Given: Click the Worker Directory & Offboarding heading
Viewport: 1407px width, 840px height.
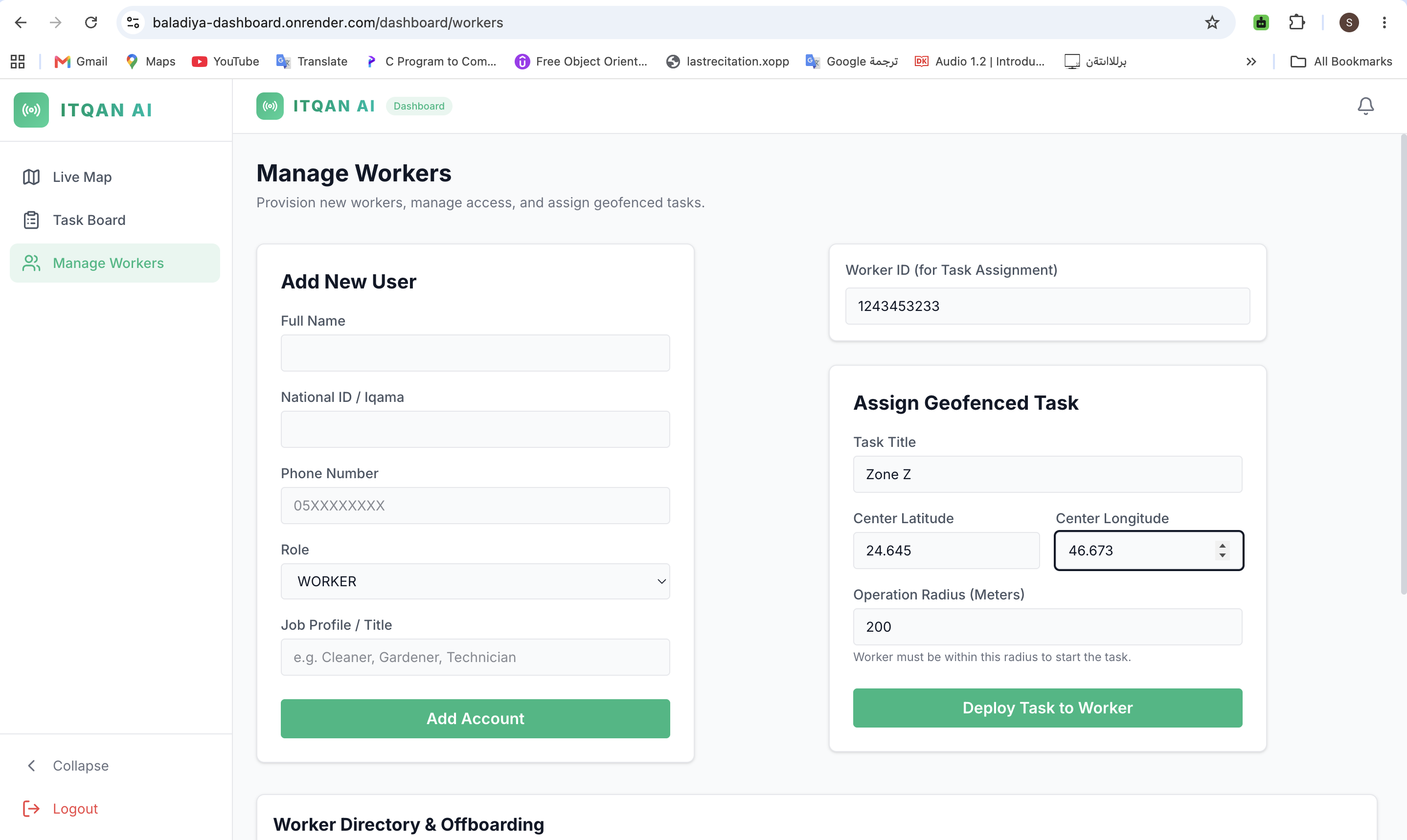Looking at the screenshot, I should 408,824.
